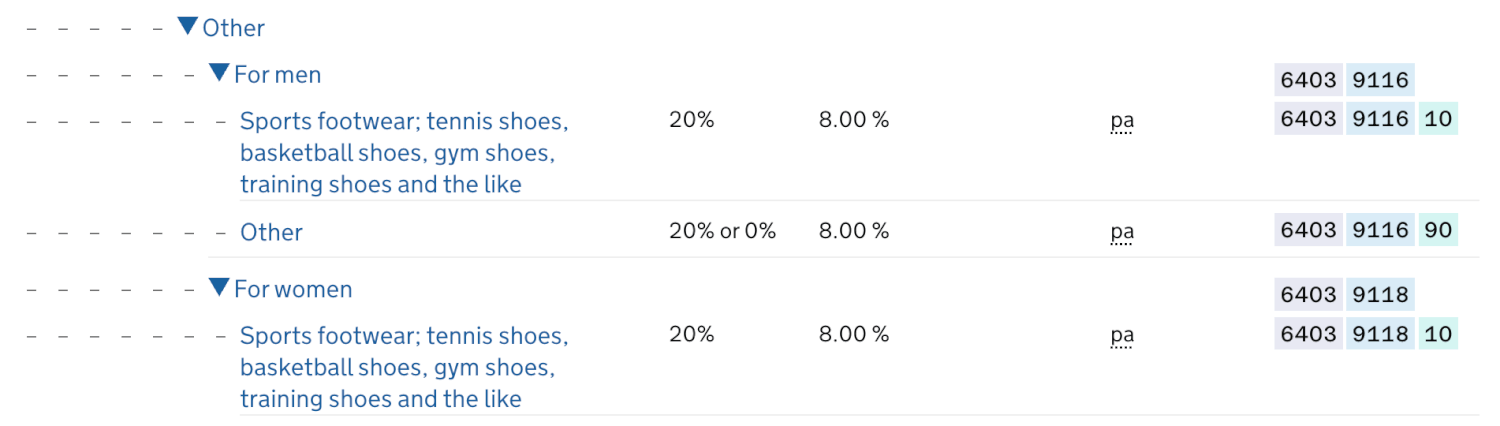Click the pa unit abbreviation in men's Sports footwear row

coord(1122,121)
